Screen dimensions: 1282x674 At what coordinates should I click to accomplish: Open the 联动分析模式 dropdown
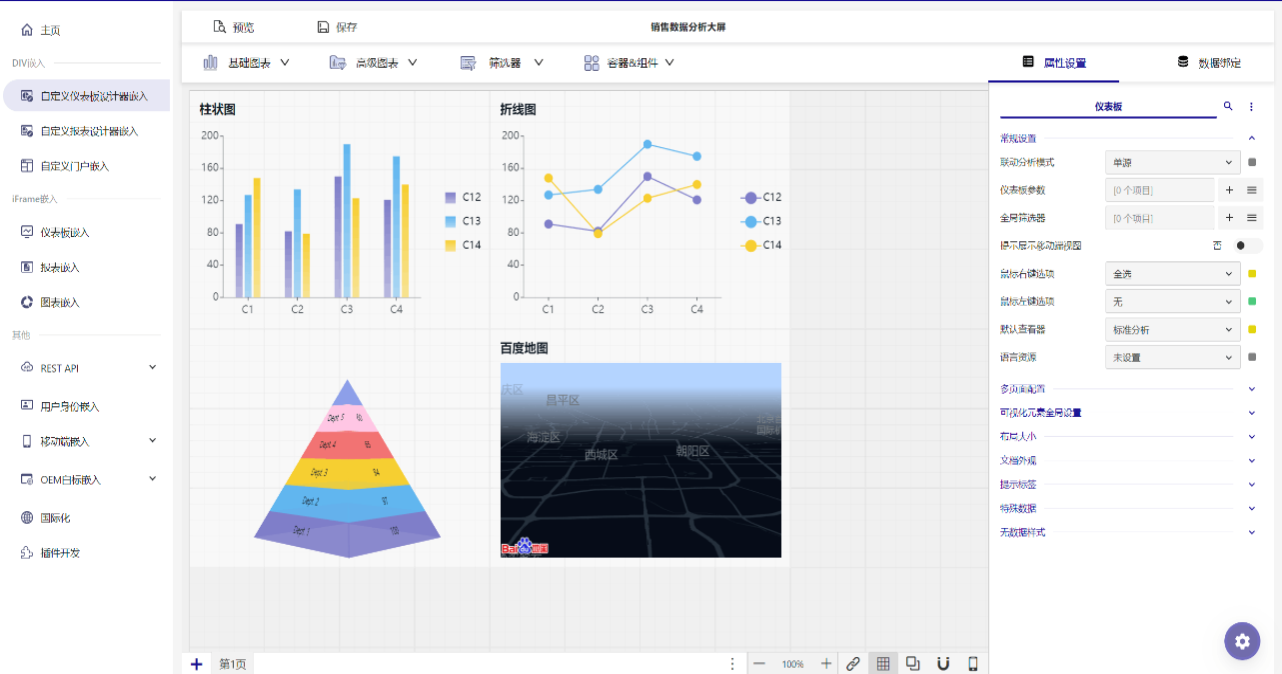pyautogui.click(x=1173, y=162)
